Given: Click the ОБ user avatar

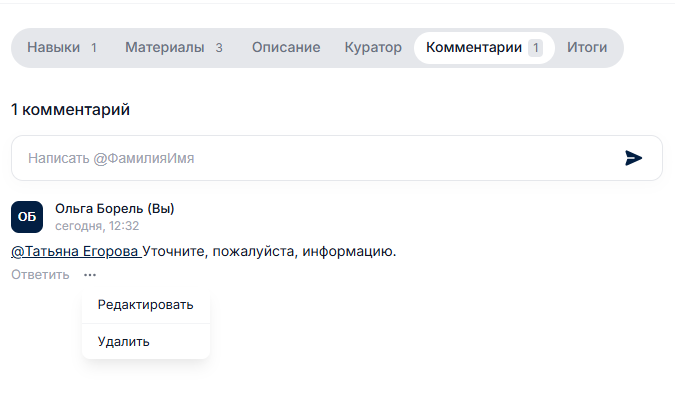Looking at the screenshot, I should [27, 216].
